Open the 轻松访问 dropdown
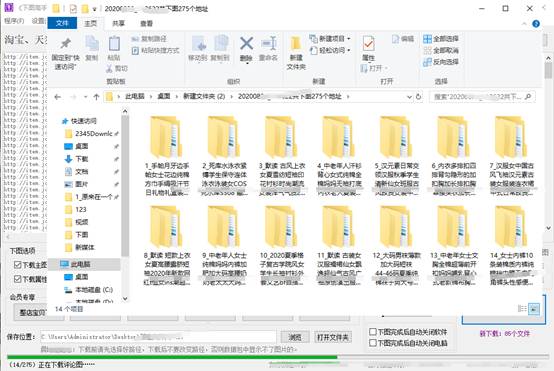This screenshot has width=554, height=371. pos(330,51)
